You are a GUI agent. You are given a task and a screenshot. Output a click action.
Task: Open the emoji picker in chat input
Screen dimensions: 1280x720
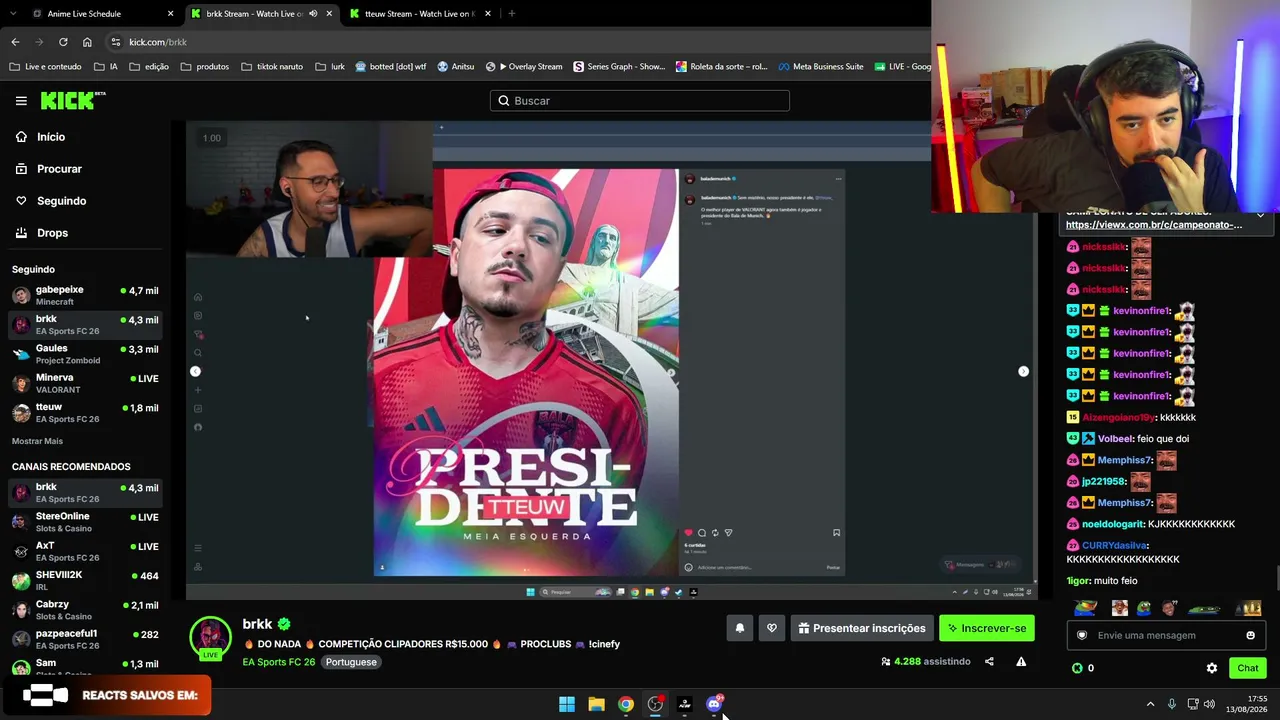1250,635
